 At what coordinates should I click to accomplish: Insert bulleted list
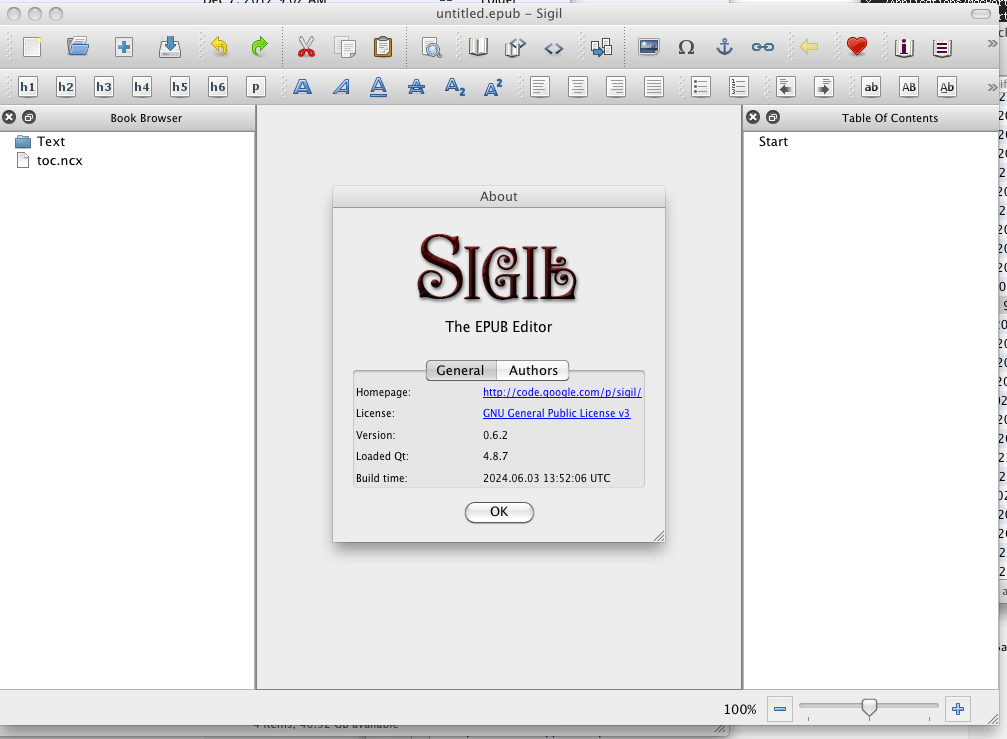coord(701,87)
